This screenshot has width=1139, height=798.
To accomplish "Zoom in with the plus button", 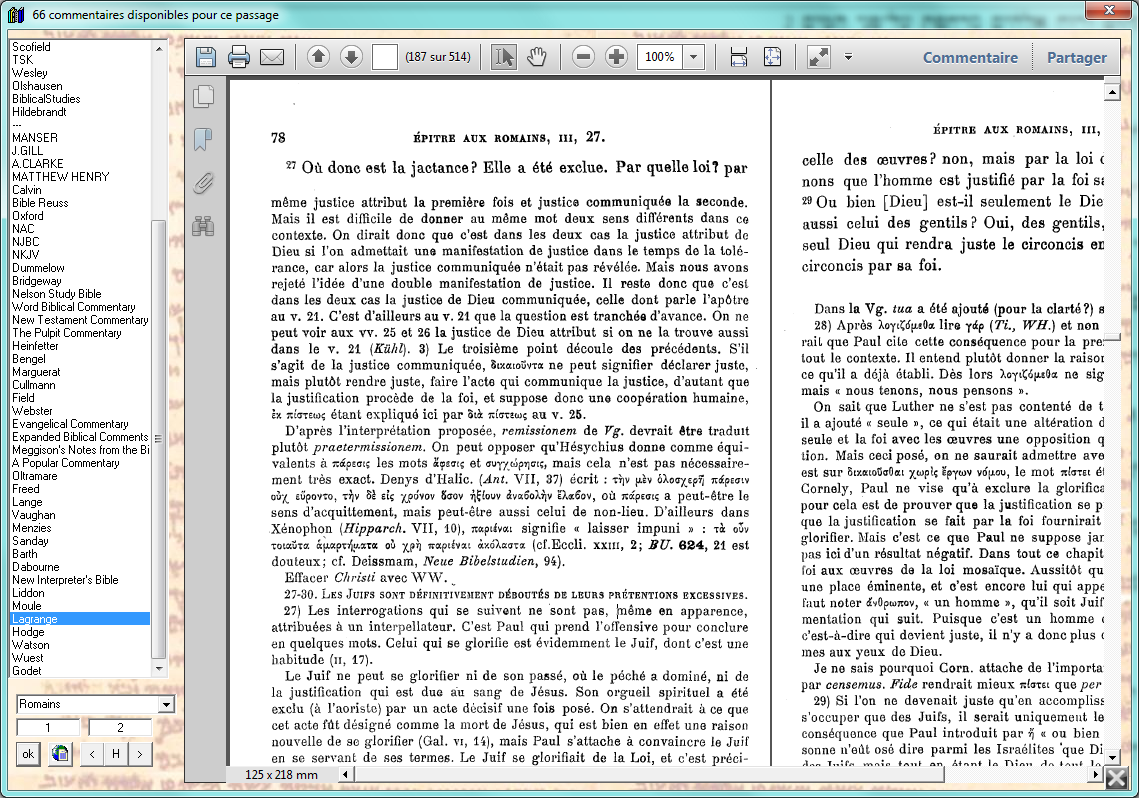I will coord(616,57).
